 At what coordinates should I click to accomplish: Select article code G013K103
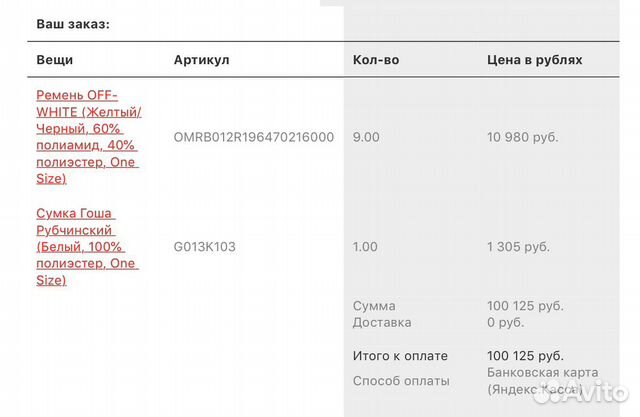click(x=204, y=247)
